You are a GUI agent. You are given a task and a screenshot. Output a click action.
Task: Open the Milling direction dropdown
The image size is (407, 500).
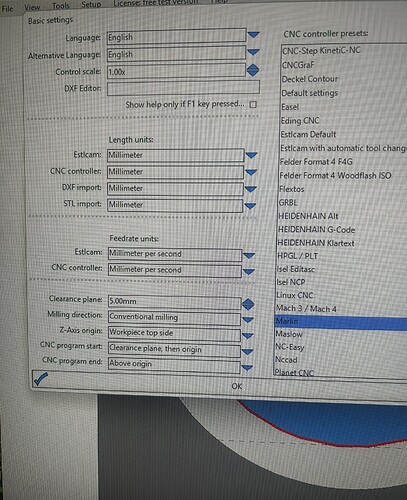click(x=248, y=320)
